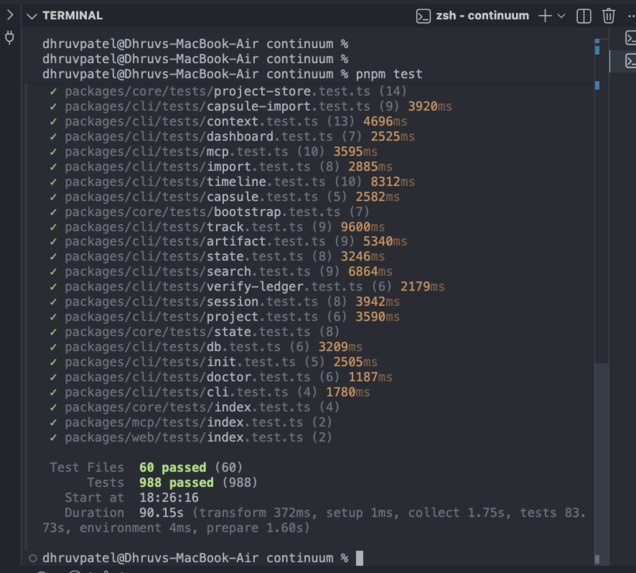Click the core/tests/state.test.ts line
This screenshot has height=573, width=636.
pos(194,332)
